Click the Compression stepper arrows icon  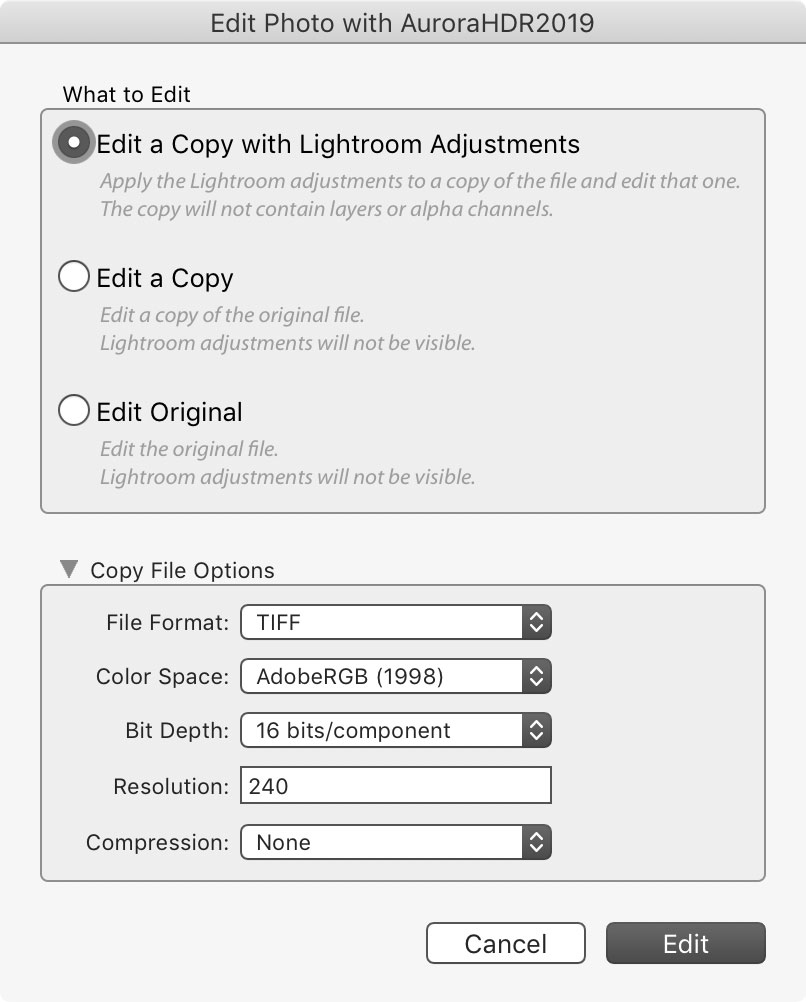tap(536, 842)
